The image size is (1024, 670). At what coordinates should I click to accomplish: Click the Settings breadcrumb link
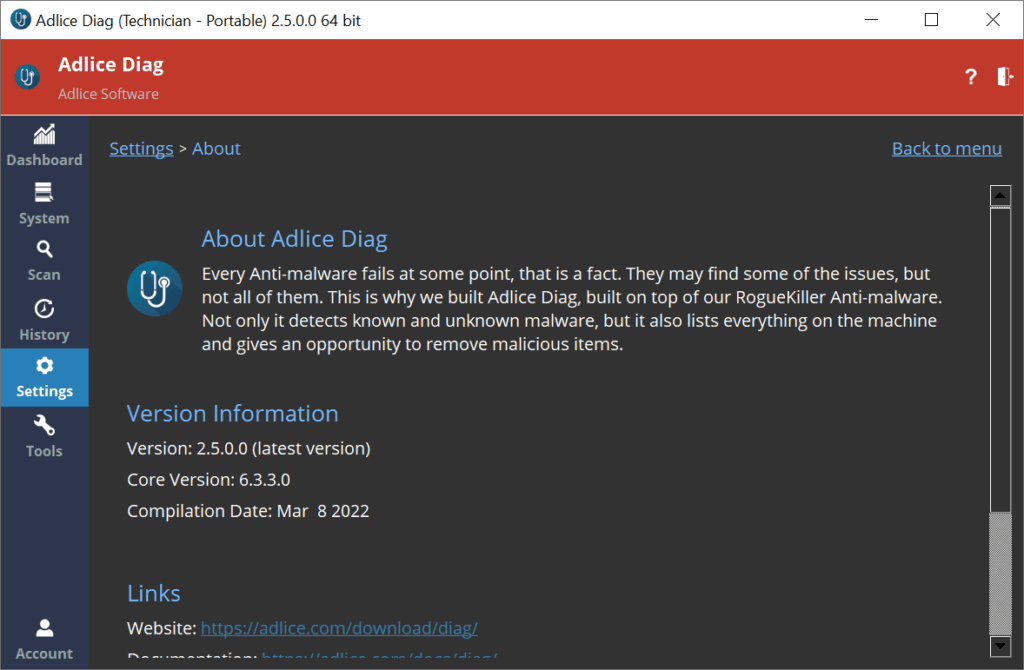click(x=141, y=149)
